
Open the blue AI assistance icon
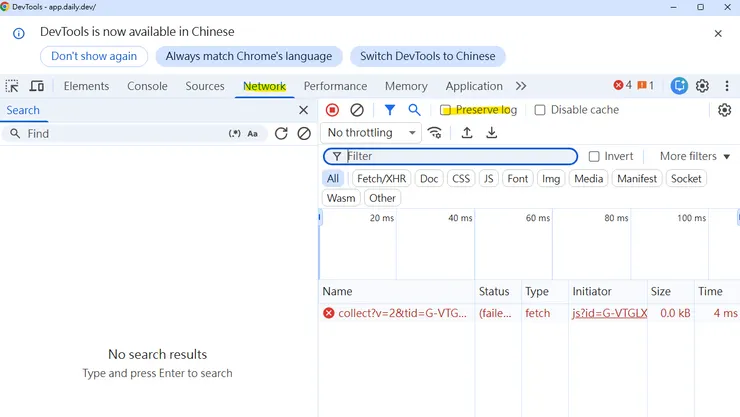(x=679, y=85)
